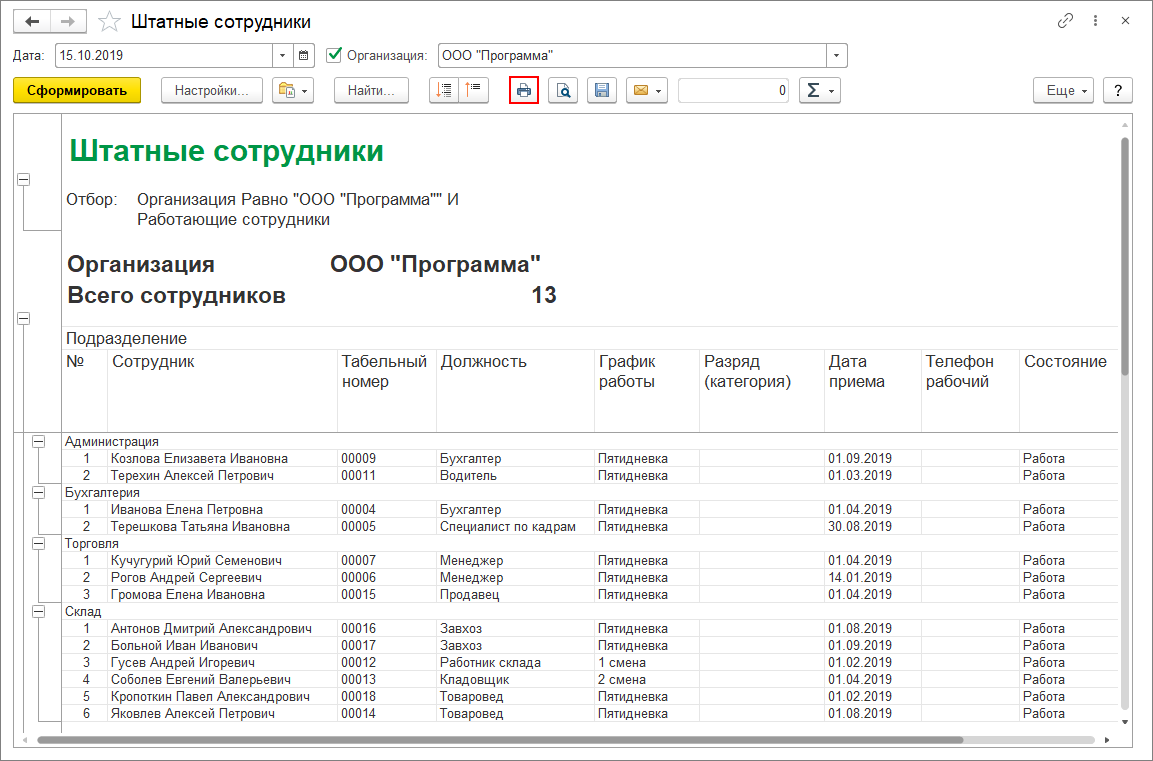This screenshot has height=761, width=1153.
Task: Click the selected cells sum field
Action: click(x=733, y=90)
